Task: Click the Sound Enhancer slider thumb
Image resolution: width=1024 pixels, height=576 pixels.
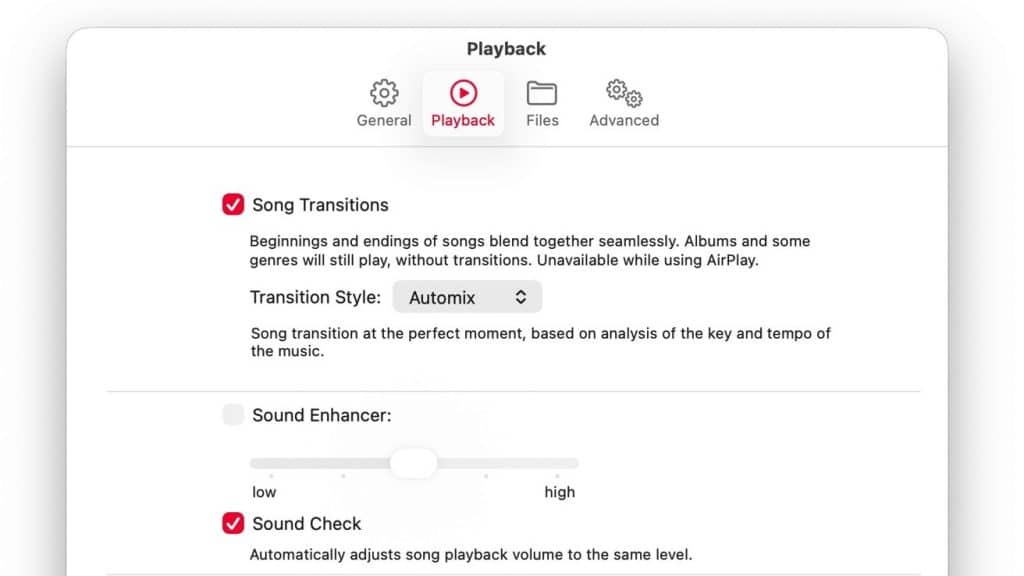Action: pyautogui.click(x=413, y=463)
